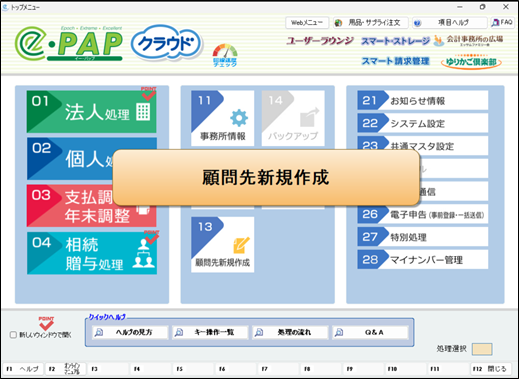Open 22 システム設定

423,123
